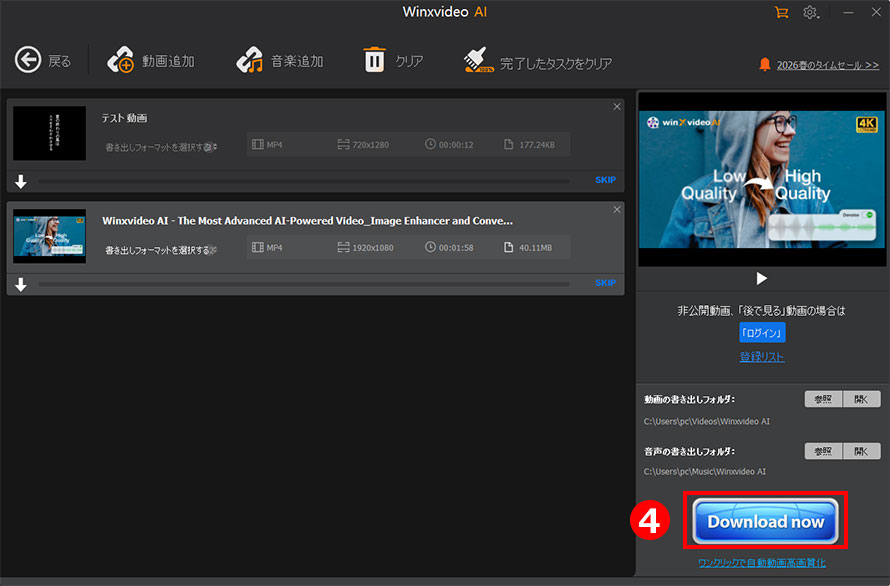Click SKIP on the テスト動画 task
890x586 pixels.
pyautogui.click(x=605, y=180)
